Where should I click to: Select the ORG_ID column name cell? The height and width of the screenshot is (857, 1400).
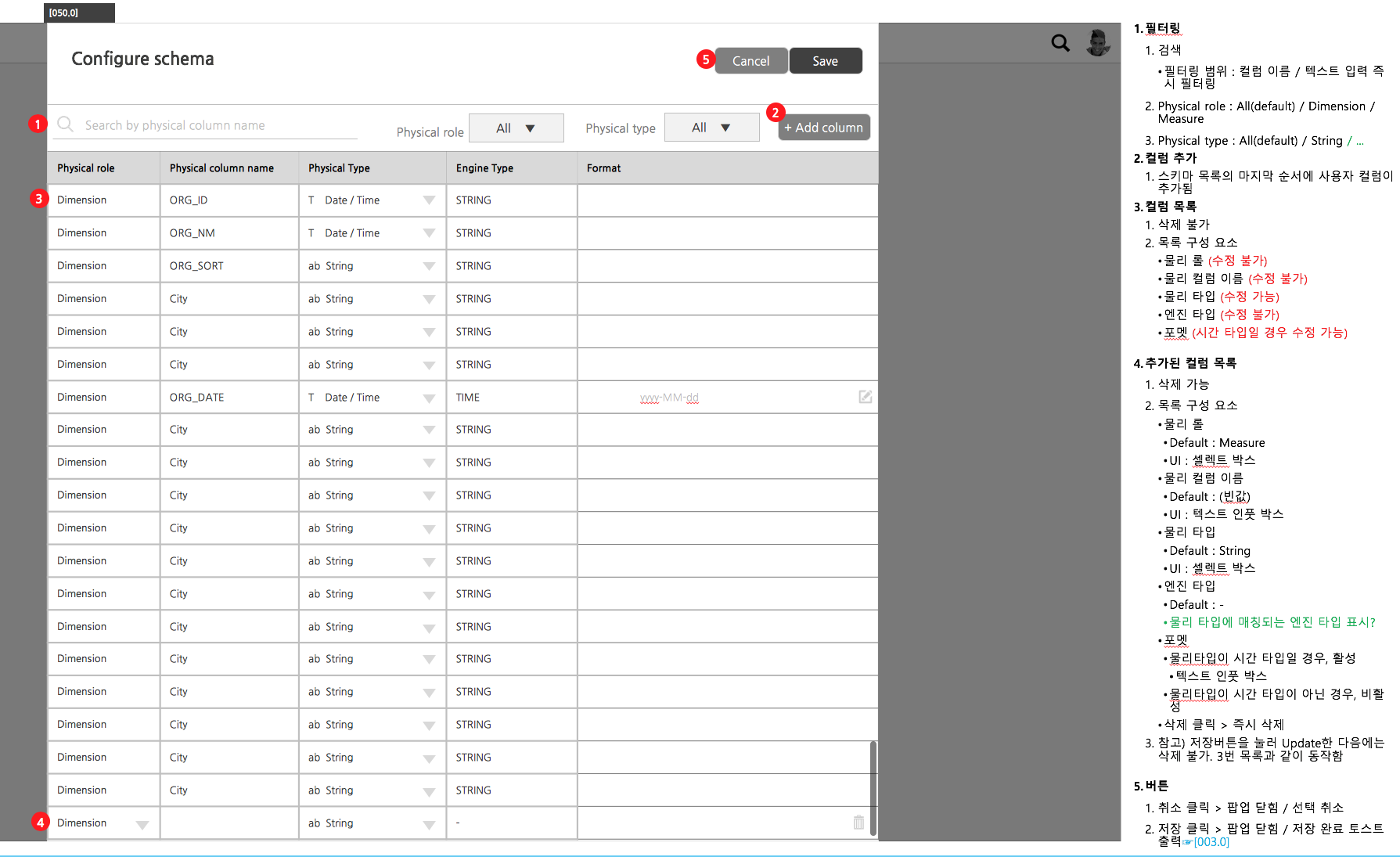(229, 200)
